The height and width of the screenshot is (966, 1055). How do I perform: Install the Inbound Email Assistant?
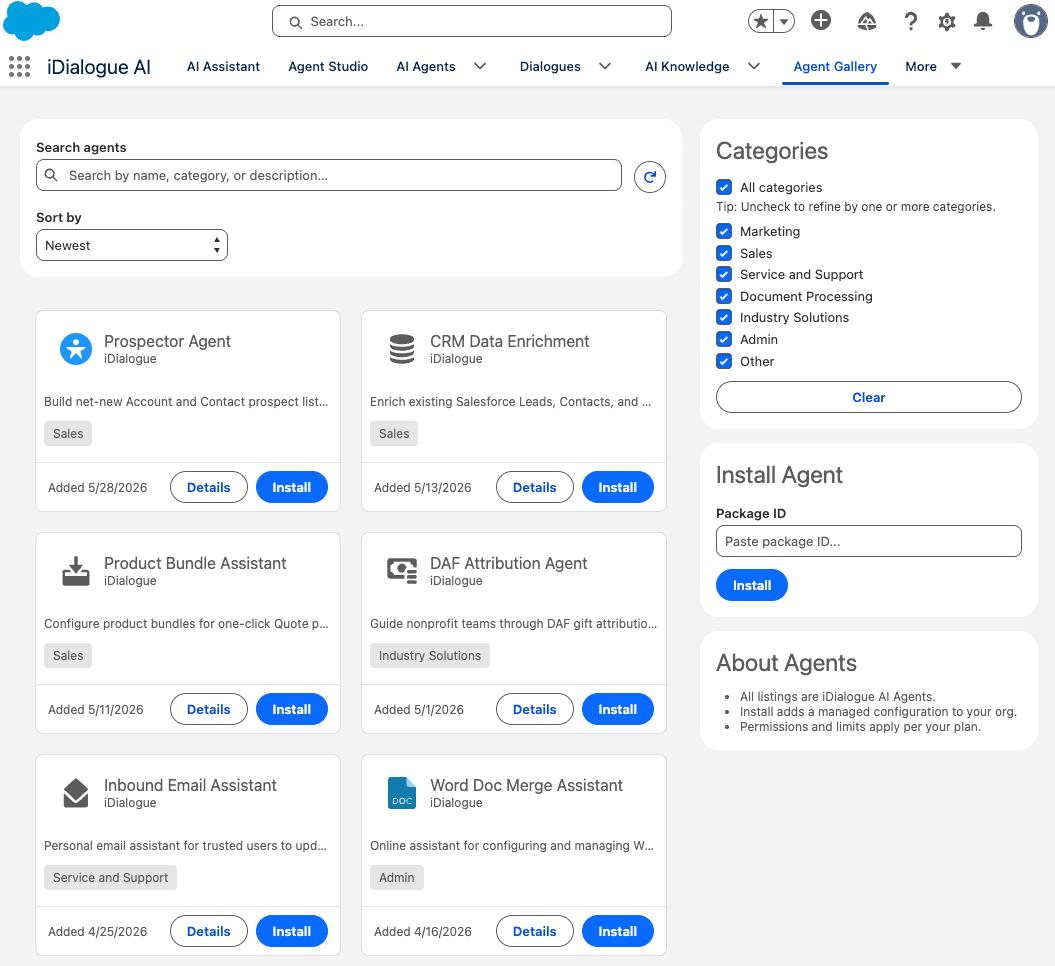(291, 931)
